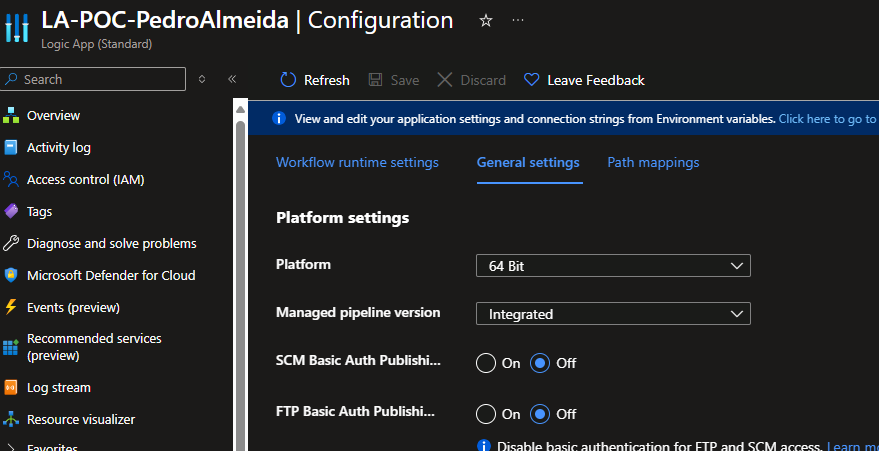Image resolution: width=879 pixels, height=451 pixels.
Task: Click the favorite star icon in title
Action: pyautogui.click(x=486, y=20)
